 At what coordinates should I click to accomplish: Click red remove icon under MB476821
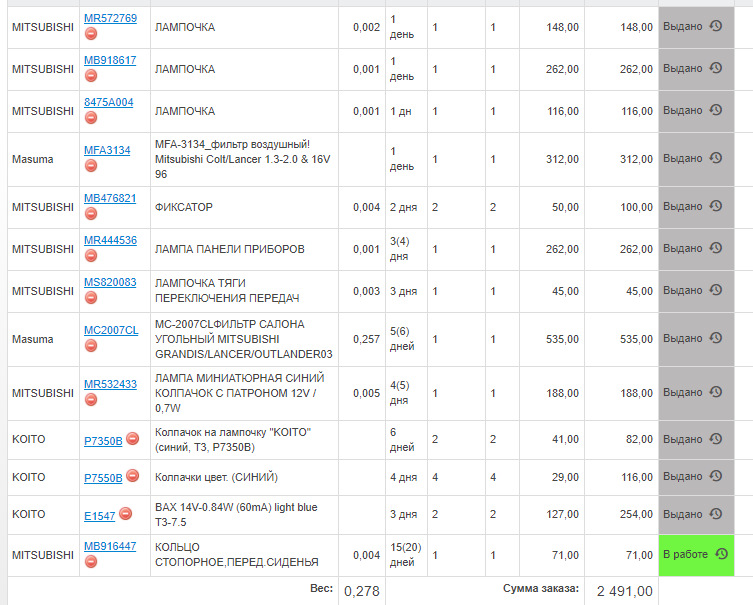(91, 214)
